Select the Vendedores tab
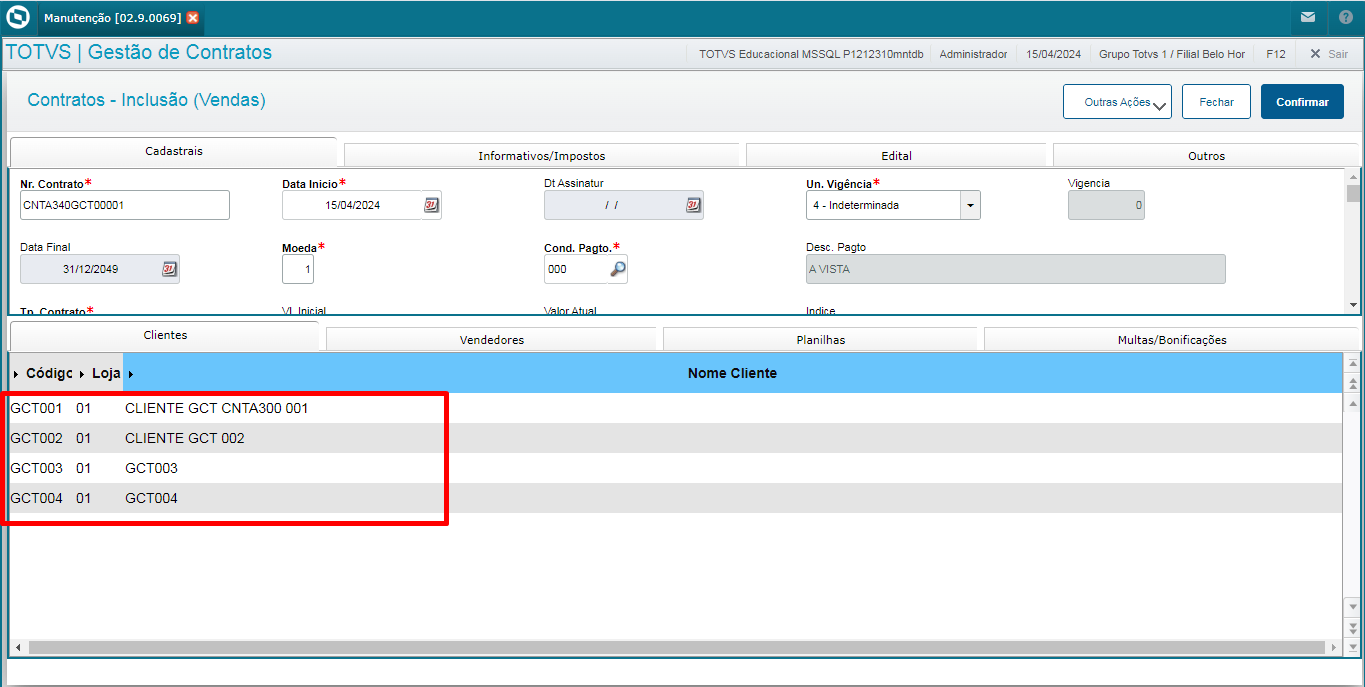The image size is (1365, 687). (491, 339)
